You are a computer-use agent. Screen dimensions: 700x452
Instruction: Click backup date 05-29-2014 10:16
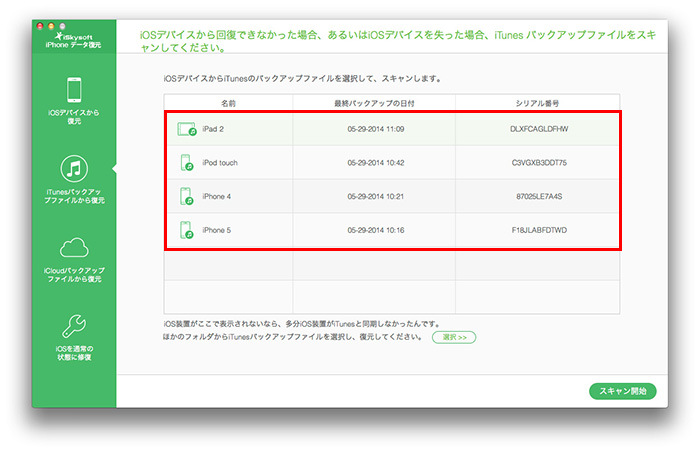(376, 230)
